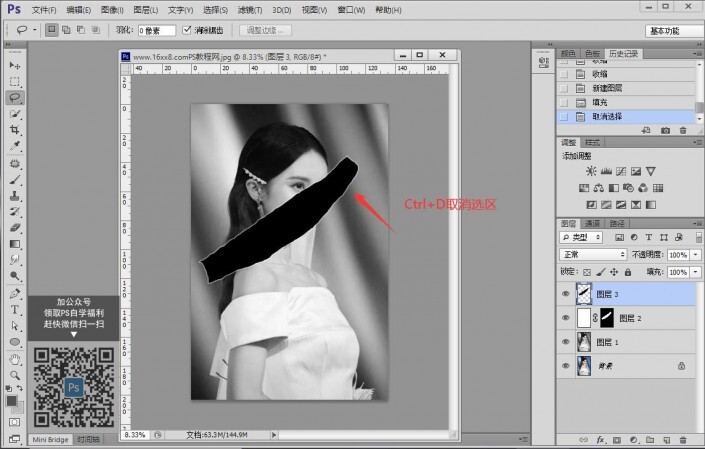Open the blend mode 正常 dropdown
Screen dimensions: 705x449
(594, 255)
